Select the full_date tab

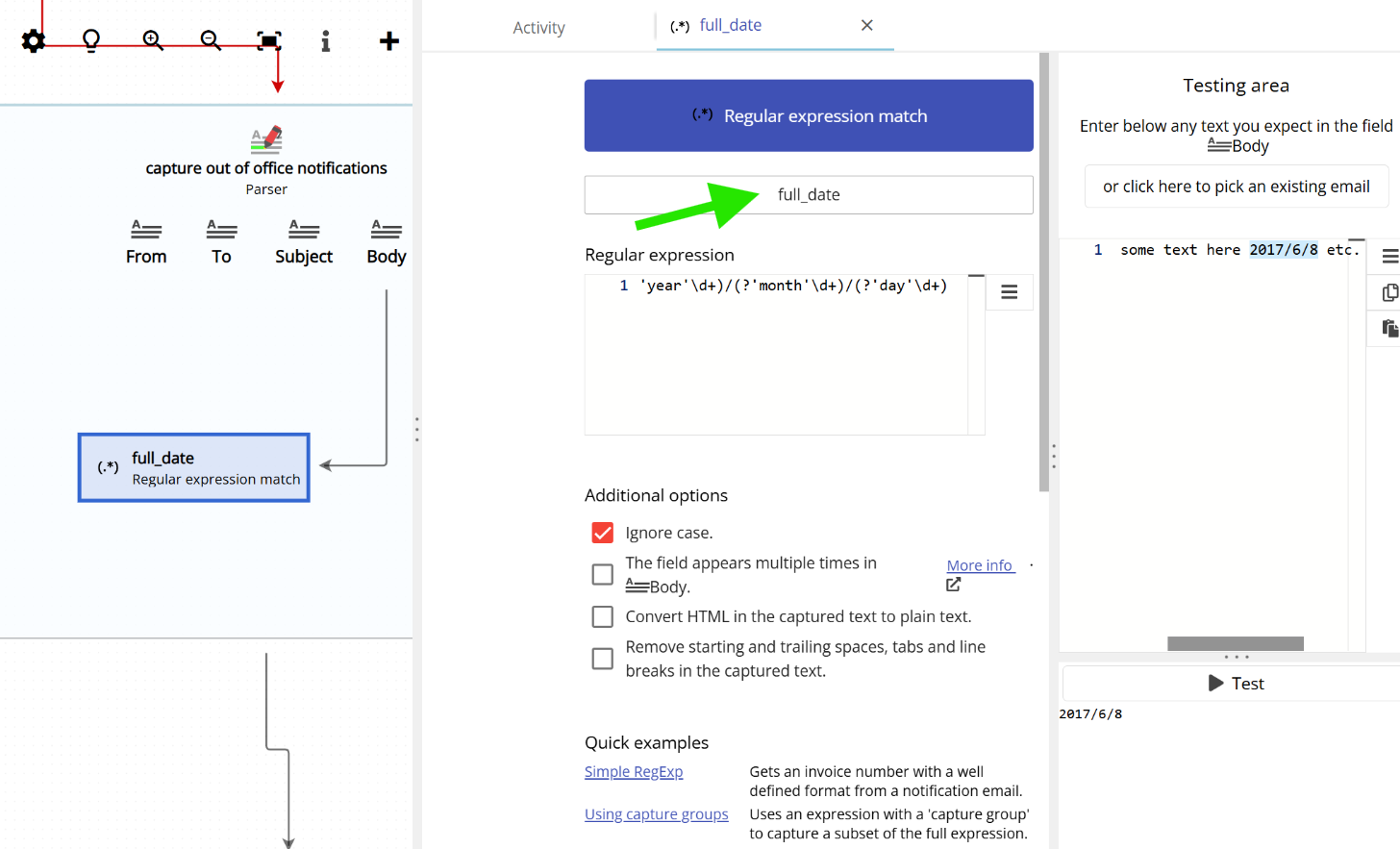tap(730, 25)
